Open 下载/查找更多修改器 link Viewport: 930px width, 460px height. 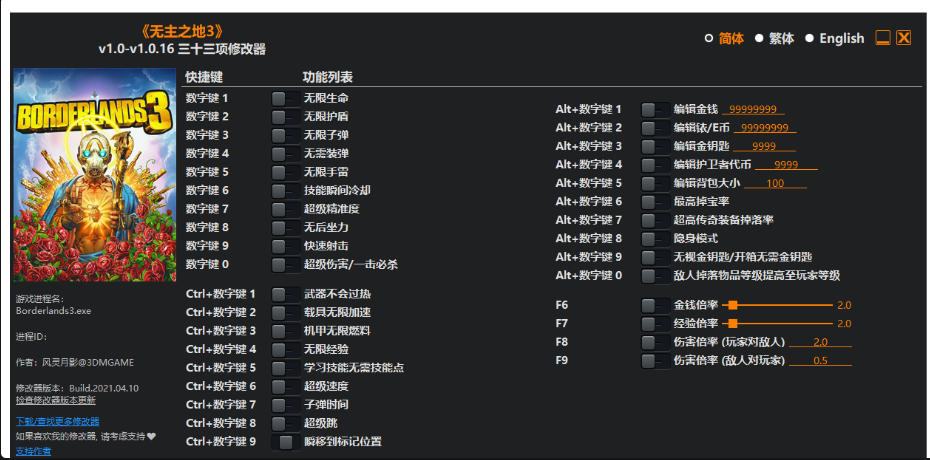click(x=58, y=421)
